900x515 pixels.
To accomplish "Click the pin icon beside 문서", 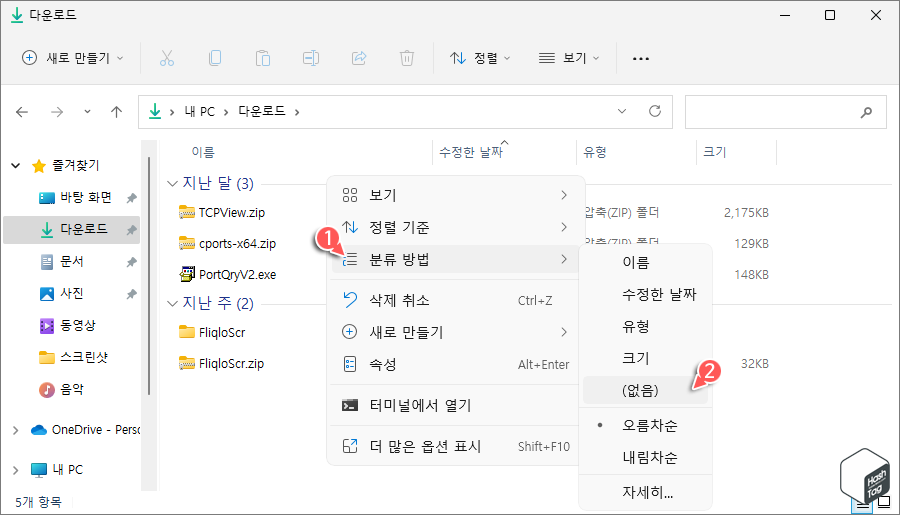I will (131, 262).
